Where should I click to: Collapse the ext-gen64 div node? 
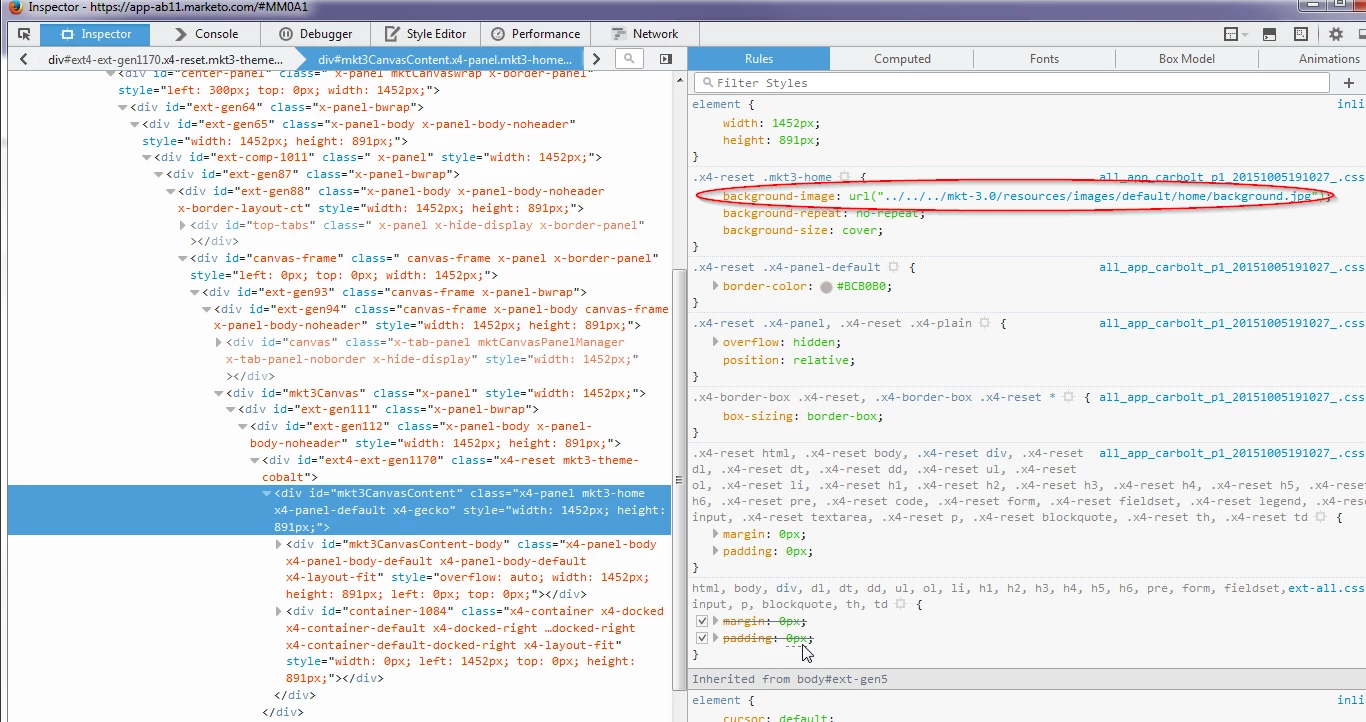(x=122, y=107)
